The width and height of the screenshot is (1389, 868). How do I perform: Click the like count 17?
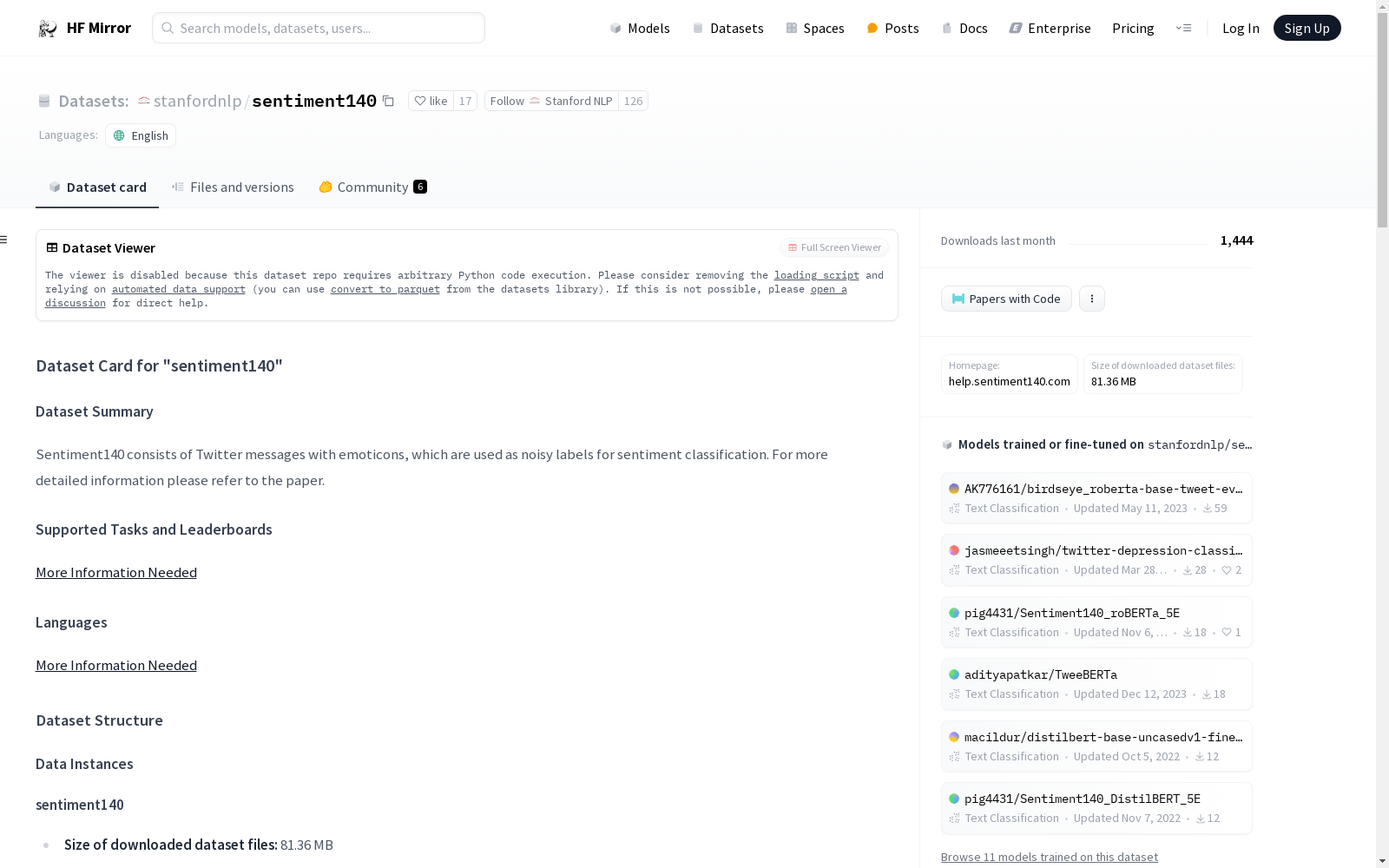[465, 101]
